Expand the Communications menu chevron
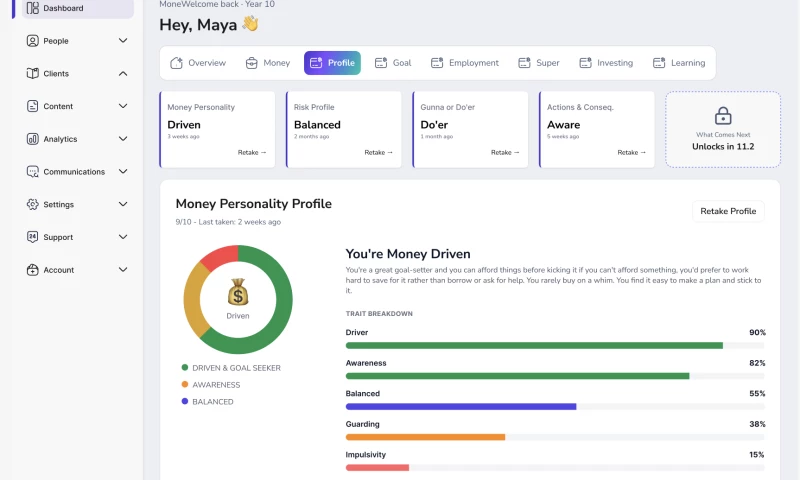Image resolution: width=800 pixels, height=480 pixels. 123,171
